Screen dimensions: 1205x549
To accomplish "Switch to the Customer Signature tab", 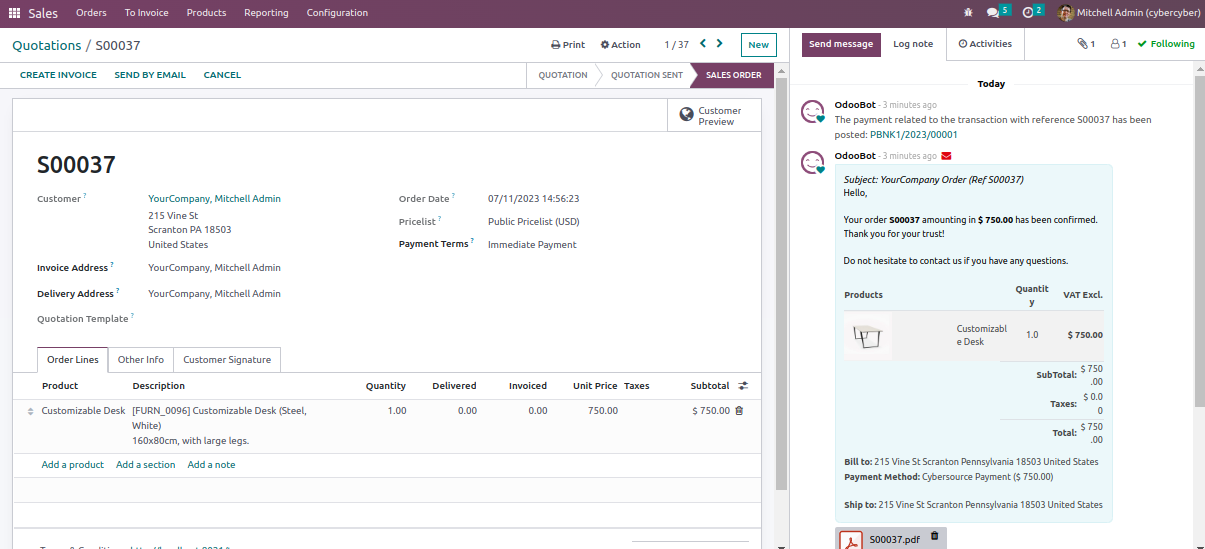I will (227, 360).
